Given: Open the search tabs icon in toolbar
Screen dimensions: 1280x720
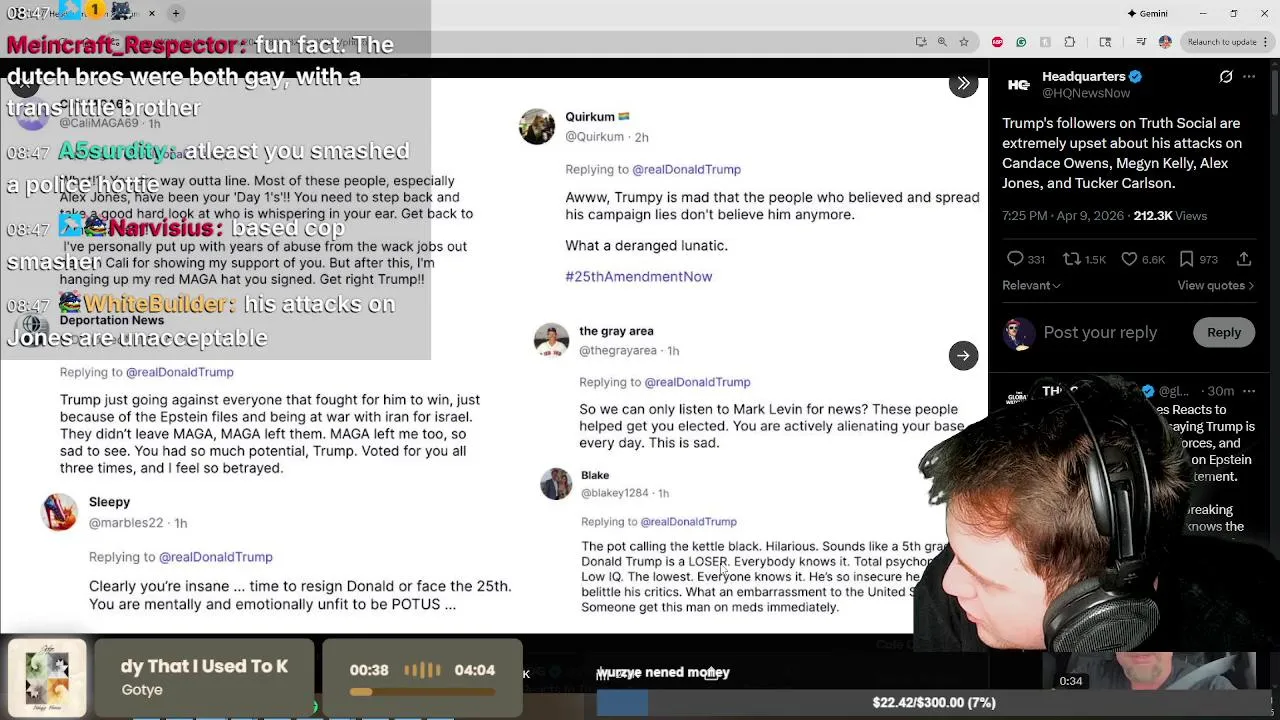Looking at the screenshot, I should pos(1105,42).
